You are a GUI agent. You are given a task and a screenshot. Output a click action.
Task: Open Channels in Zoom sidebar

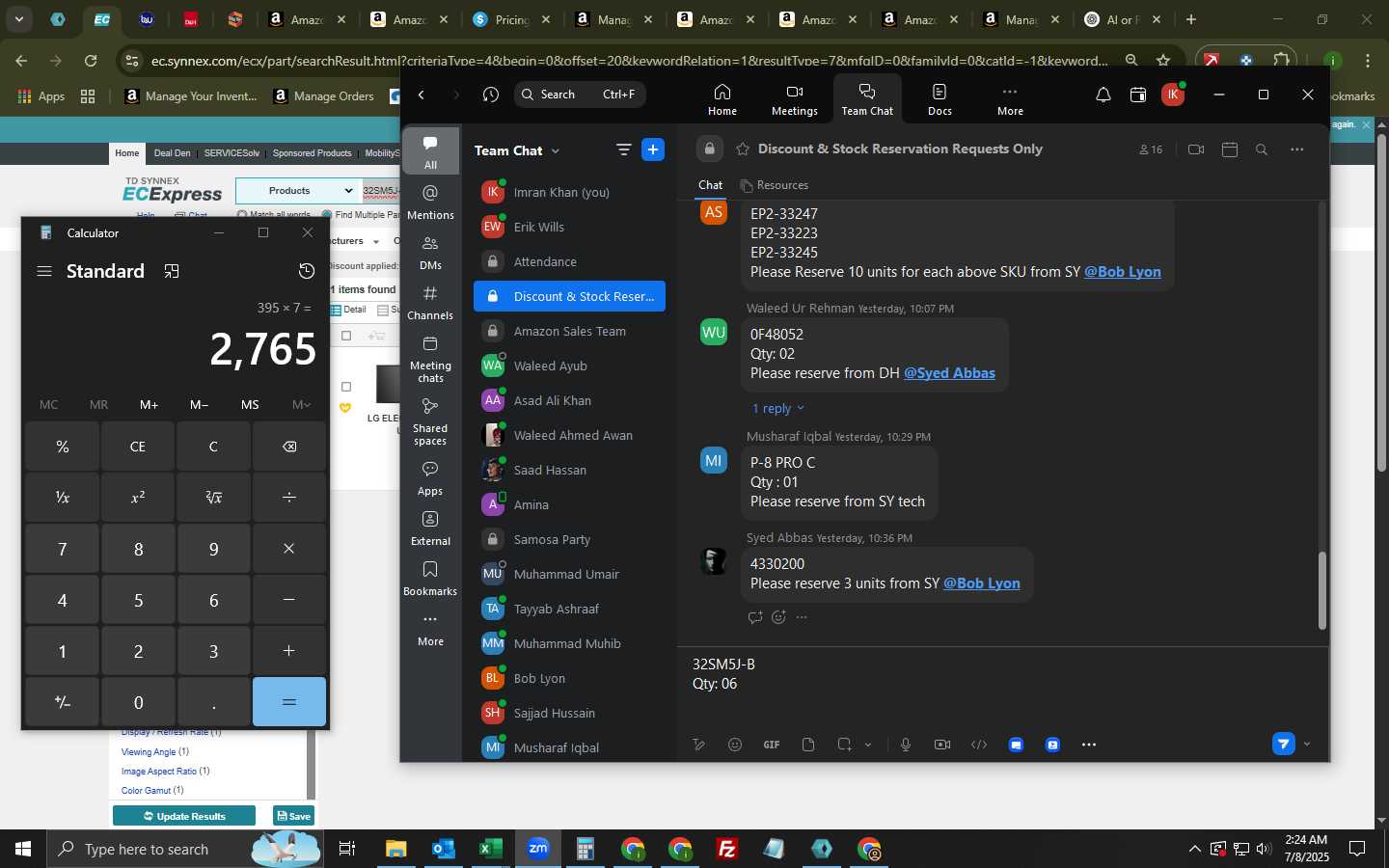point(430,303)
